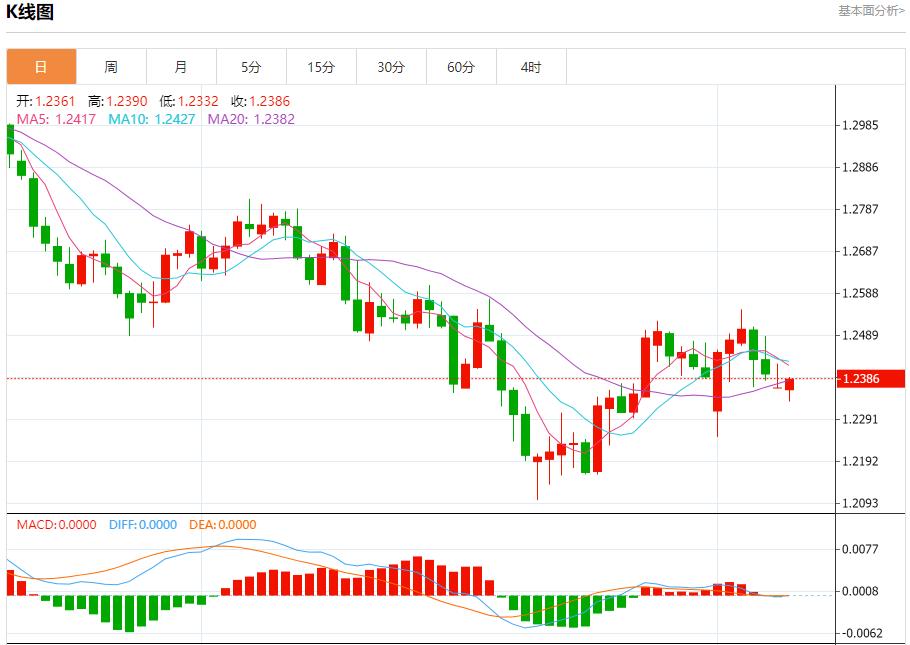Click the MACD indicator value label
This screenshot has height=645, width=910.
coord(56,525)
